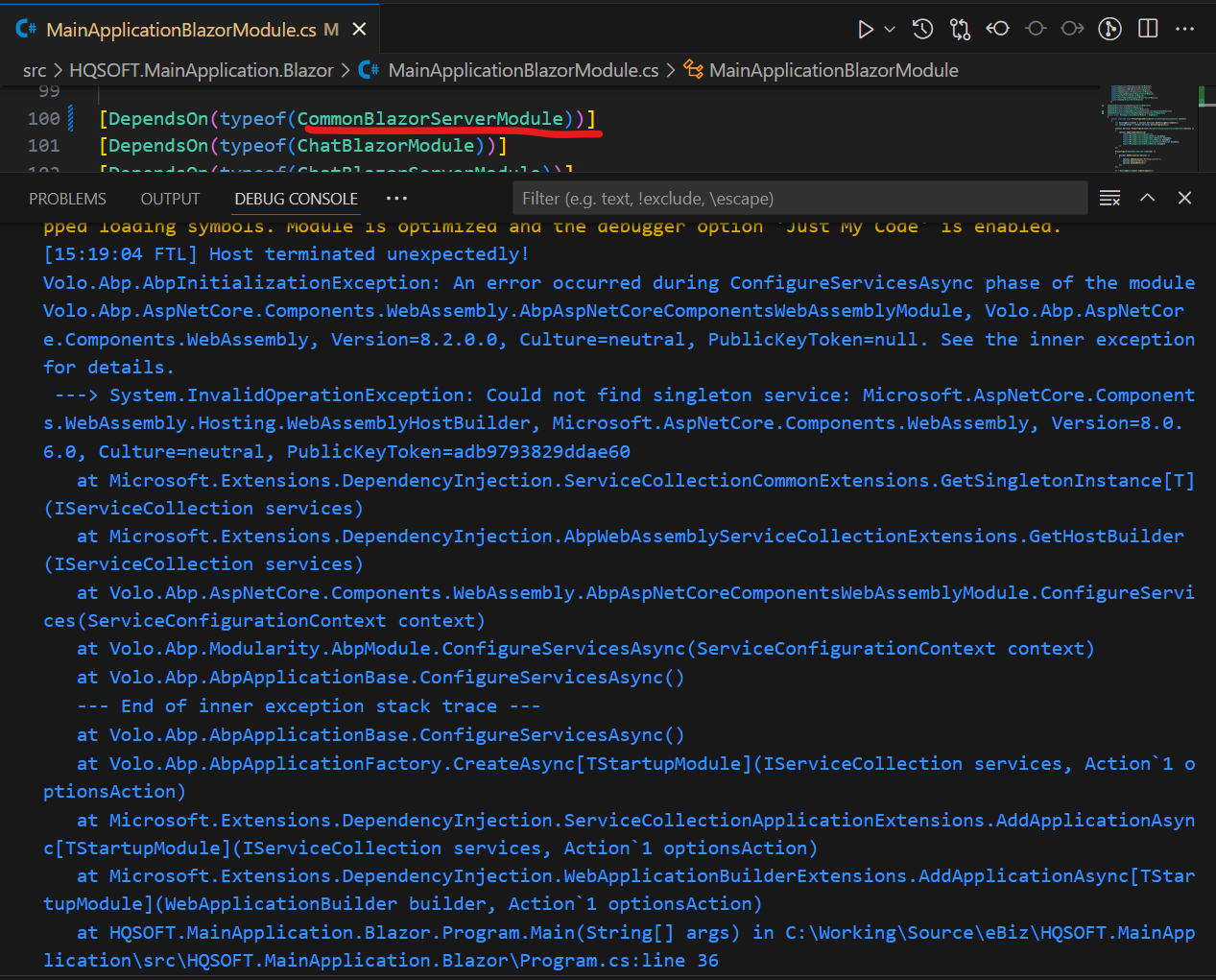Click the circled git graph icon

[x=1109, y=29]
